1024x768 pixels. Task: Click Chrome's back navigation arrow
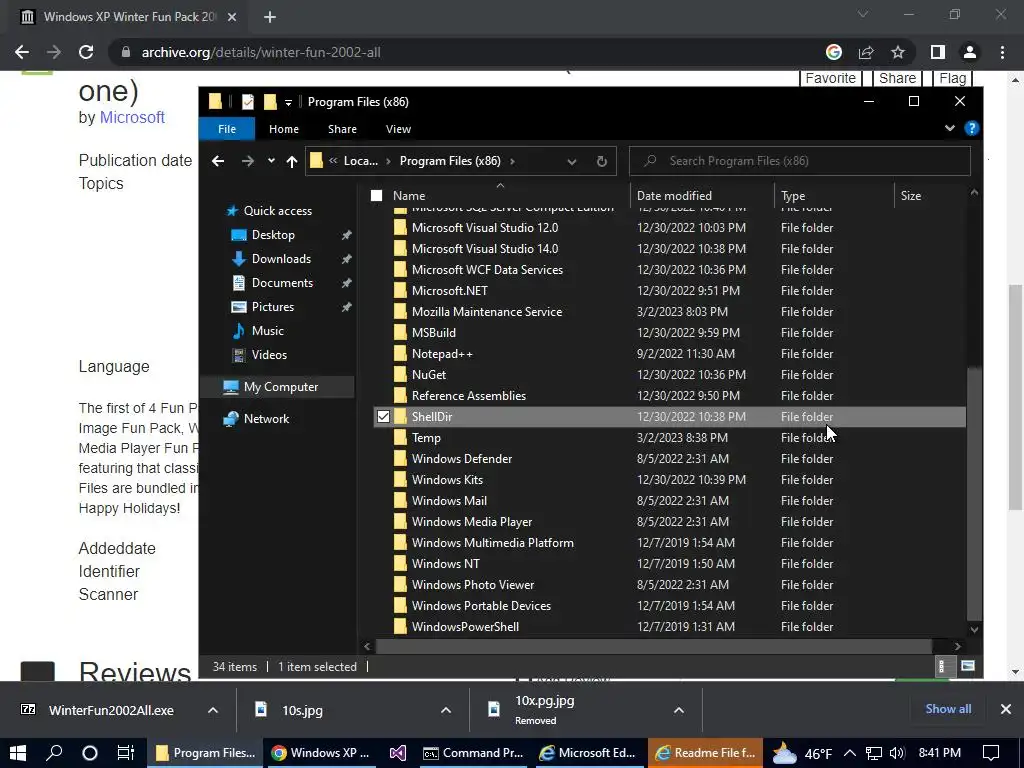(x=22, y=52)
